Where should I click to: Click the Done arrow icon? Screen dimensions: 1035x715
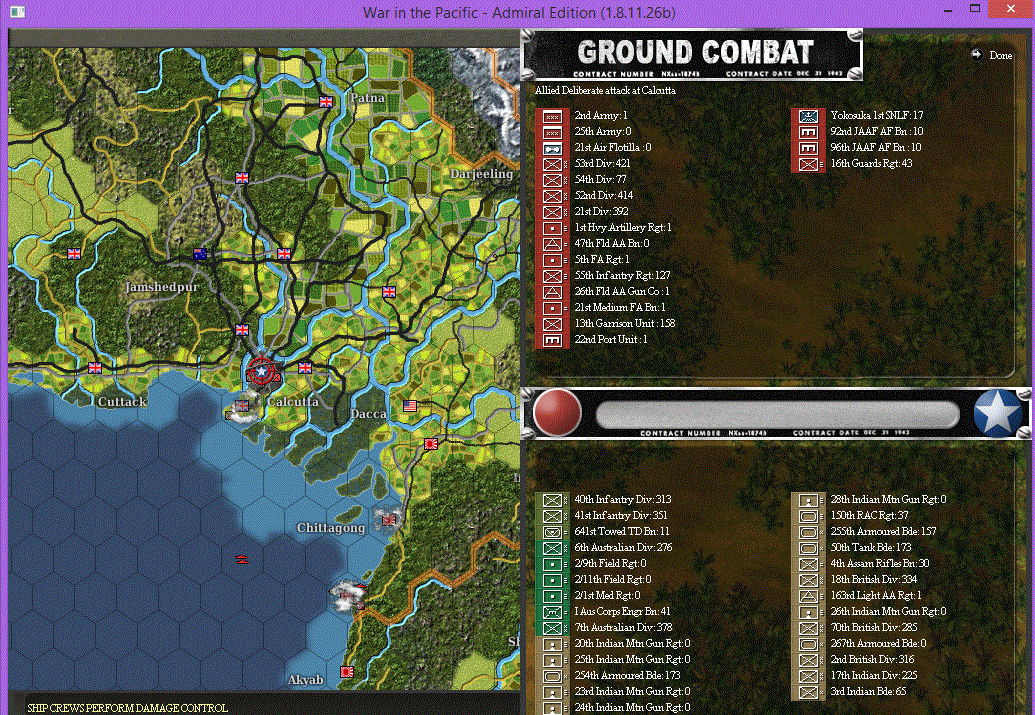[x=977, y=55]
